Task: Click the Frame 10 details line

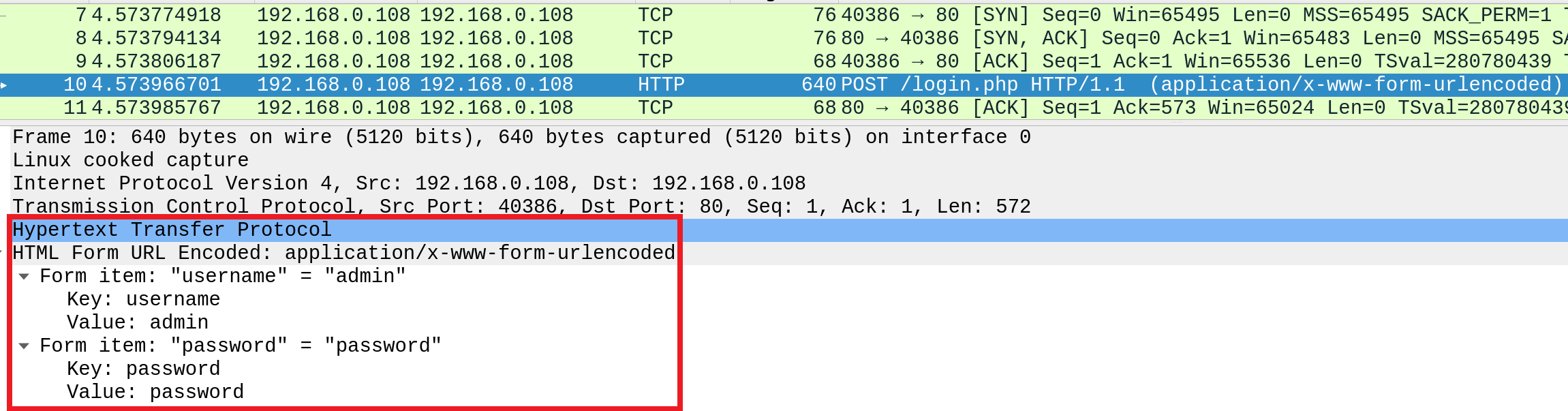Action: pyautogui.click(x=521, y=138)
